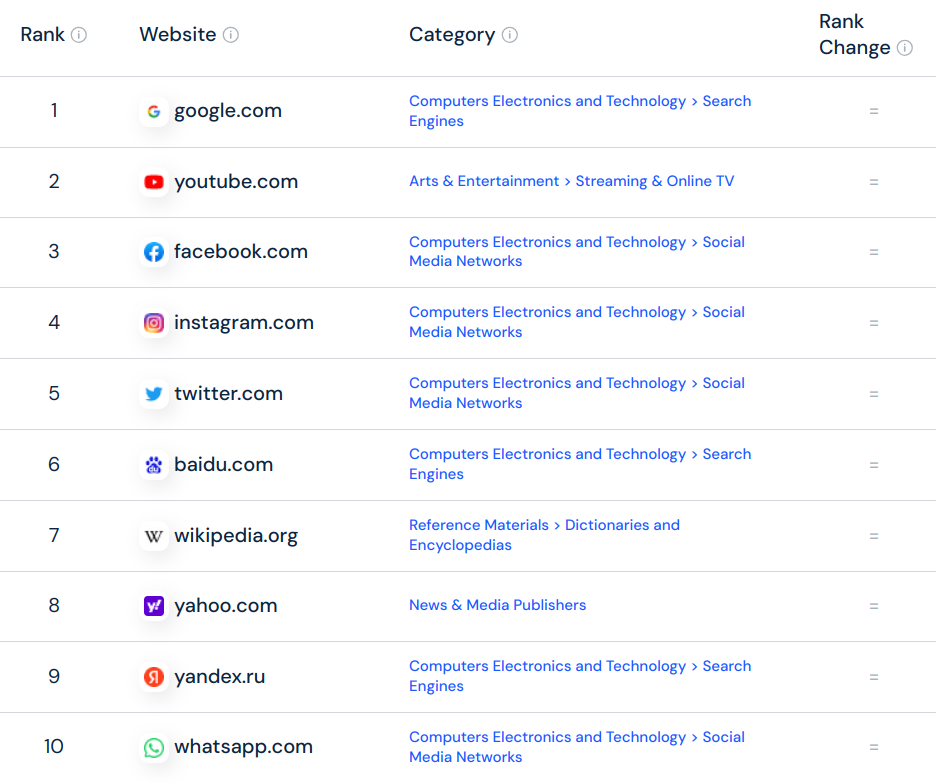Click the Baidu paw icon

tap(154, 465)
